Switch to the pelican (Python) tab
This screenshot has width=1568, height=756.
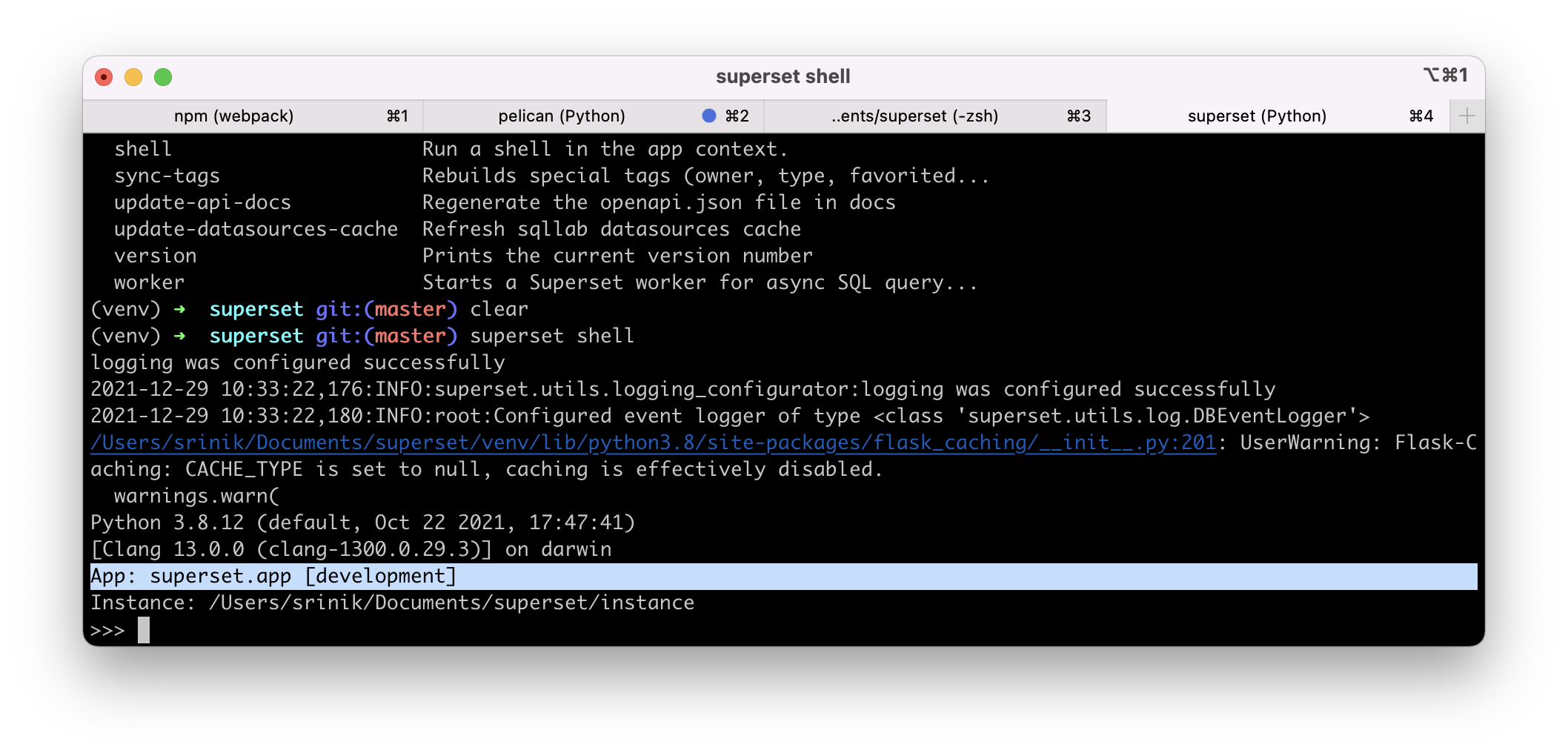[x=593, y=116]
